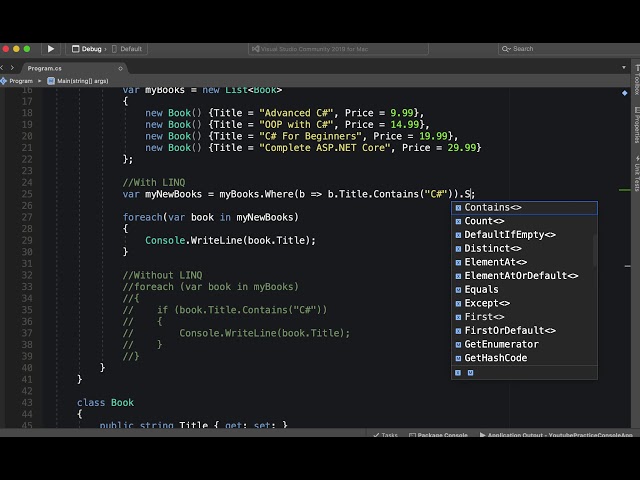Open the Package Console pad
The width and height of the screenshot is (640, 480).
point(438,435)
